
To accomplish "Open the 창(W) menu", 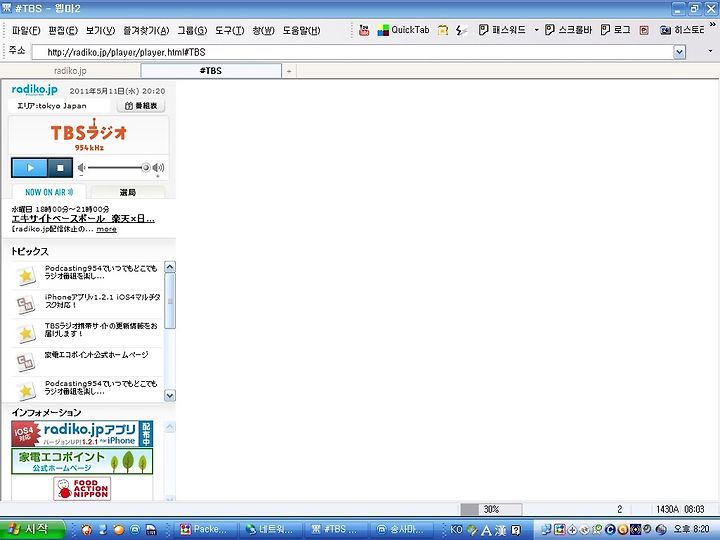I will [x=263, y=31].
